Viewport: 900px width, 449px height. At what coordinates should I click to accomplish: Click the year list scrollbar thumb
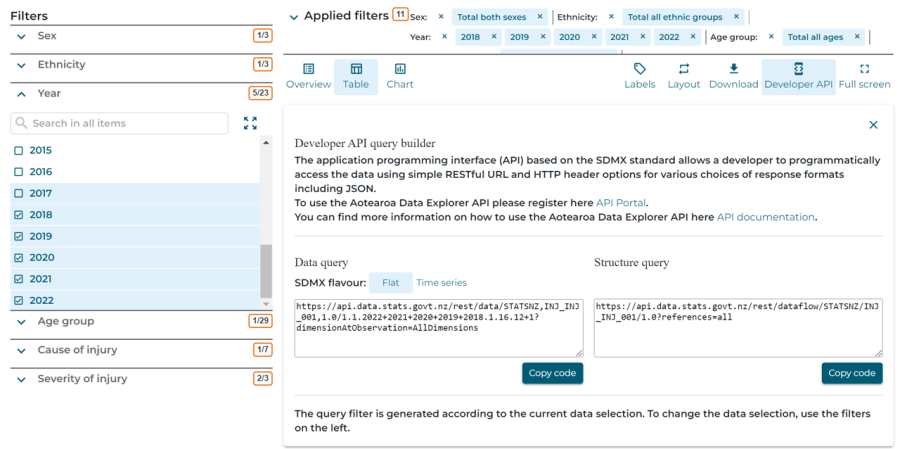[x=266, y=270]
